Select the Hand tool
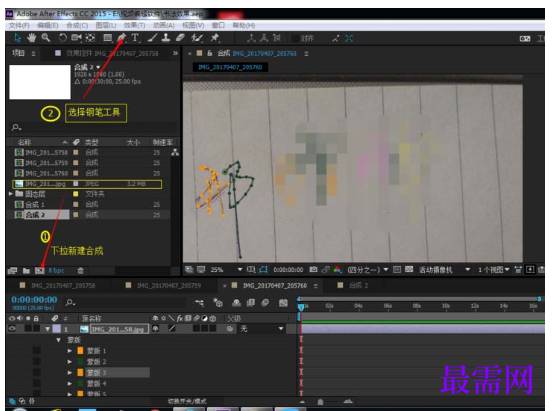The image size is (552, 411). tap(31, 38)
